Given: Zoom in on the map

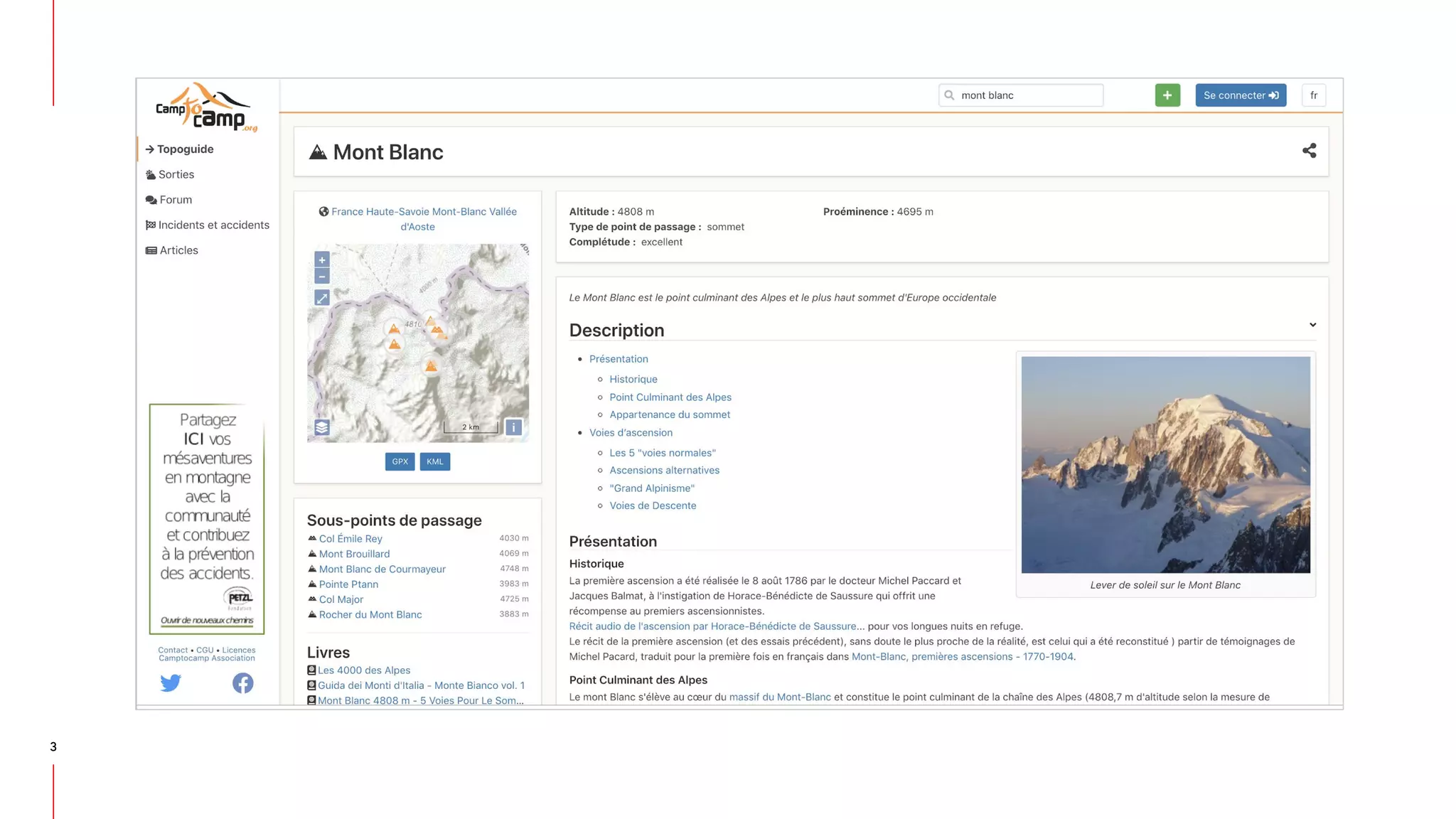Looking at the screenshot, I should tap(322, 260).
